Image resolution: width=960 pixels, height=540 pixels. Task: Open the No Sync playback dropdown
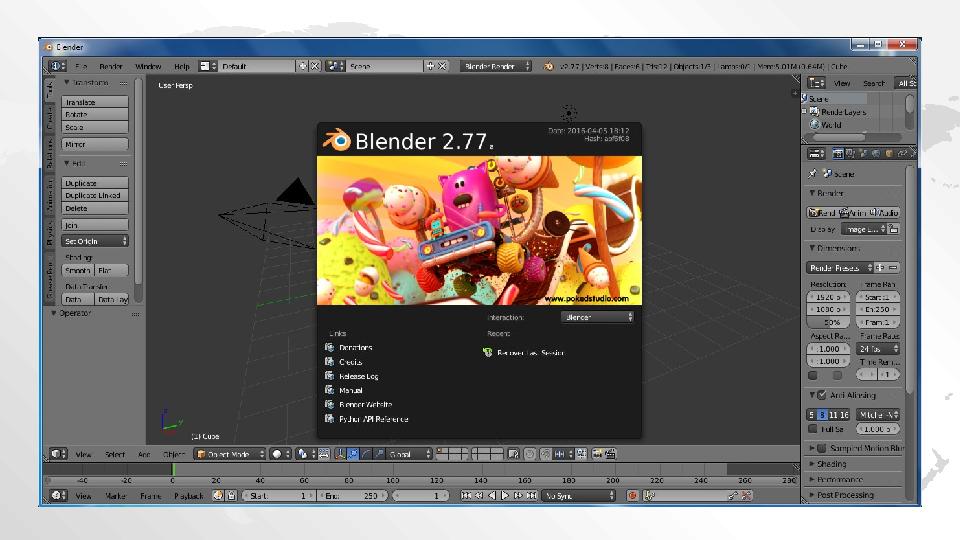point(579,495)
